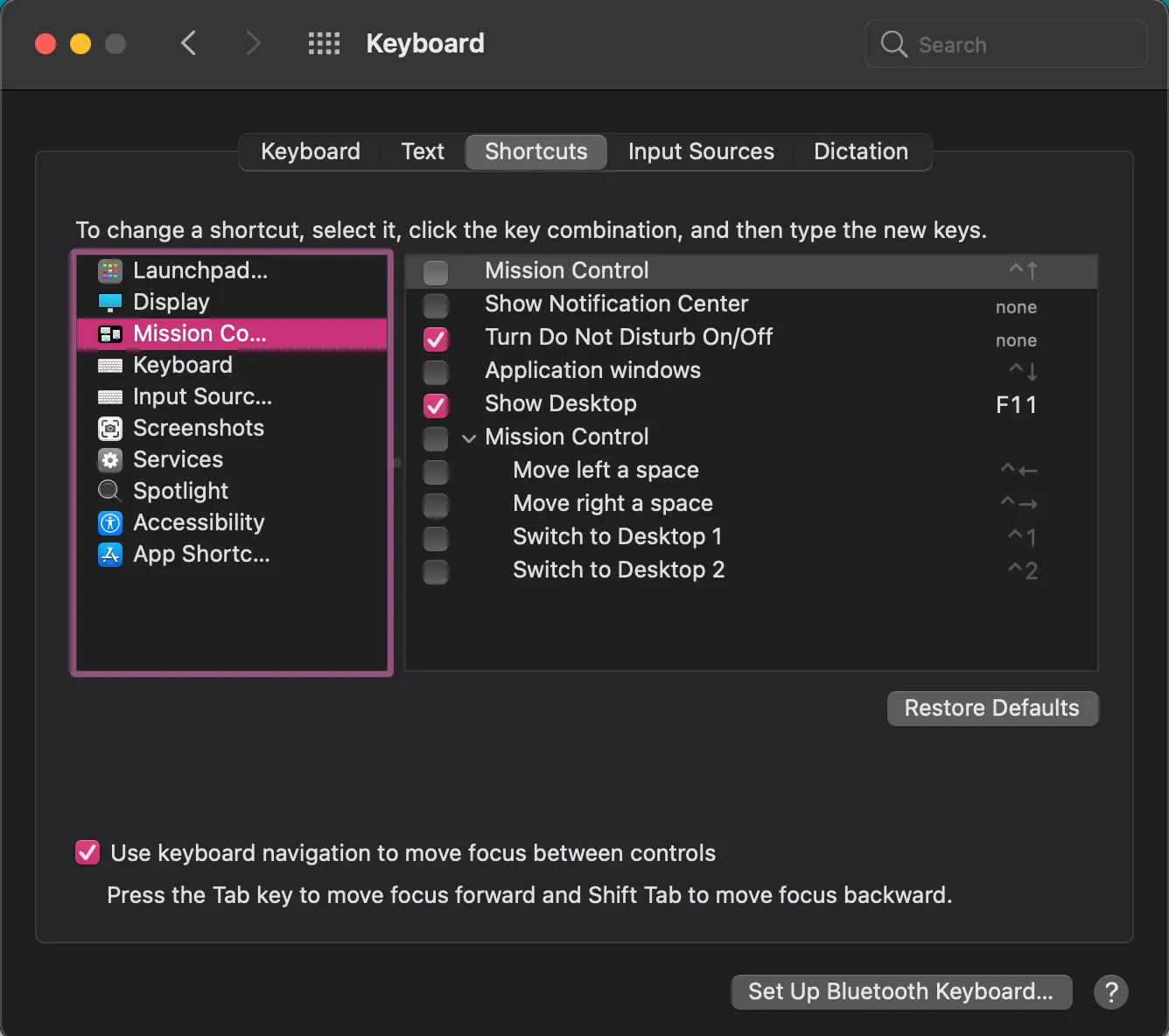
Task: Collapse the Mission Control group chevron
Action: [469, 438]
